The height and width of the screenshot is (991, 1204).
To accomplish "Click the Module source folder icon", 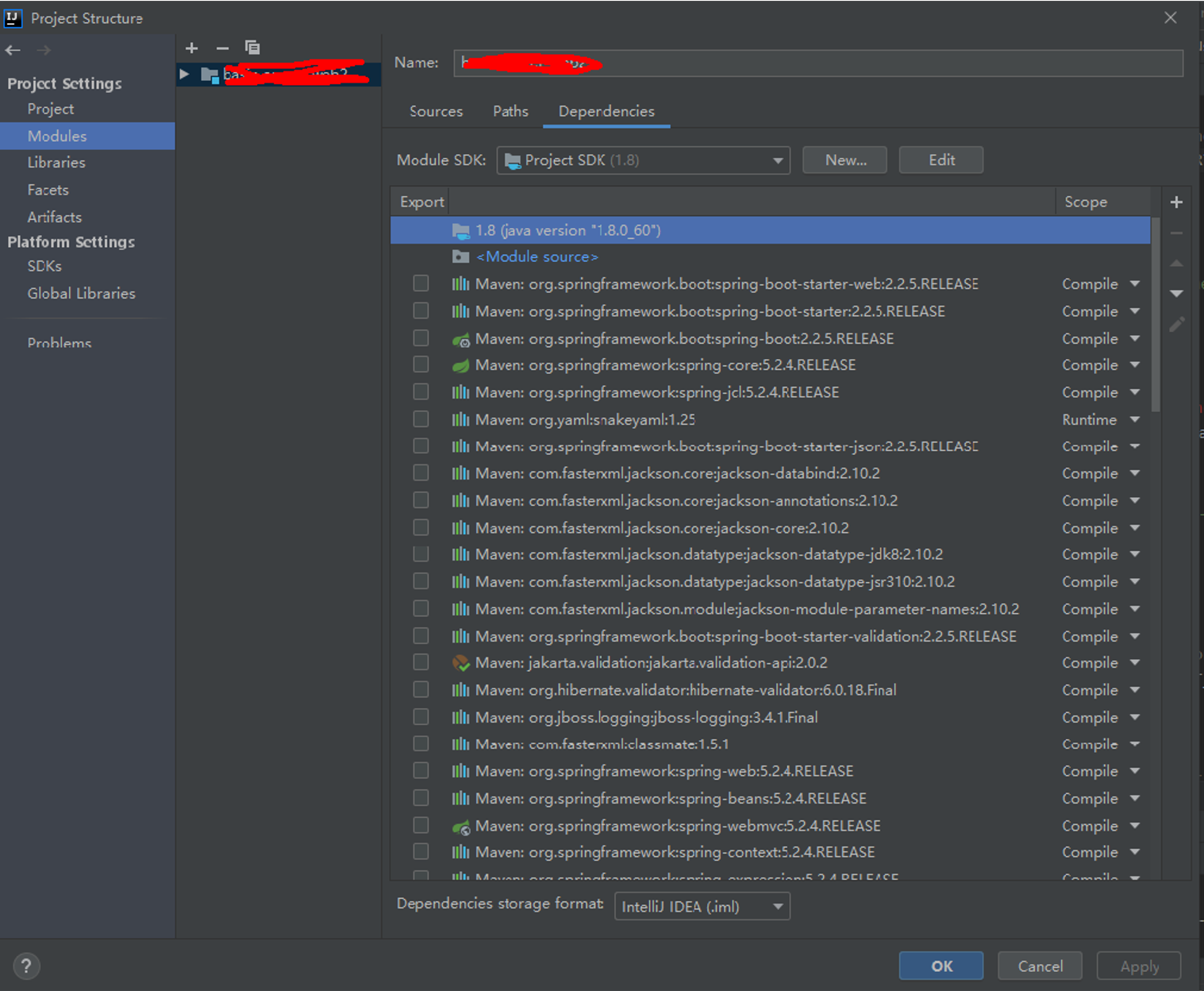I will point(460,256).
